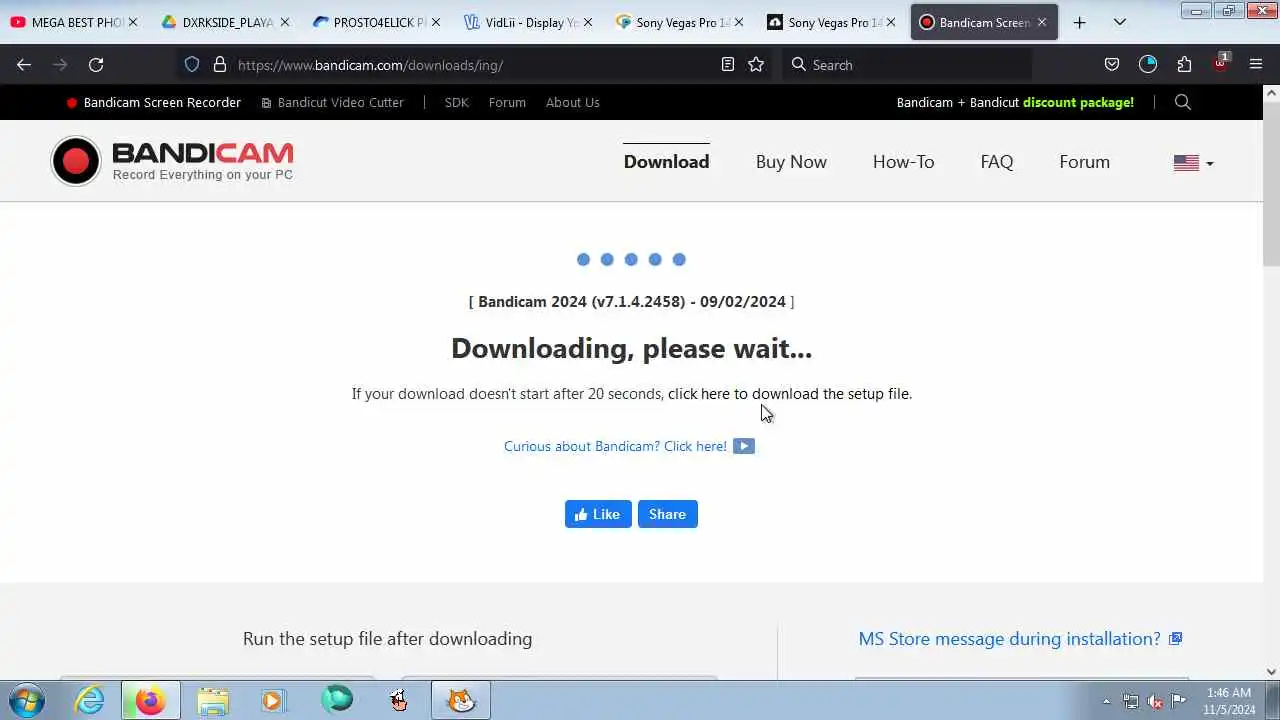Click the uBlock Origin extension icon
1280x720 pixels.
point(1220,63)
